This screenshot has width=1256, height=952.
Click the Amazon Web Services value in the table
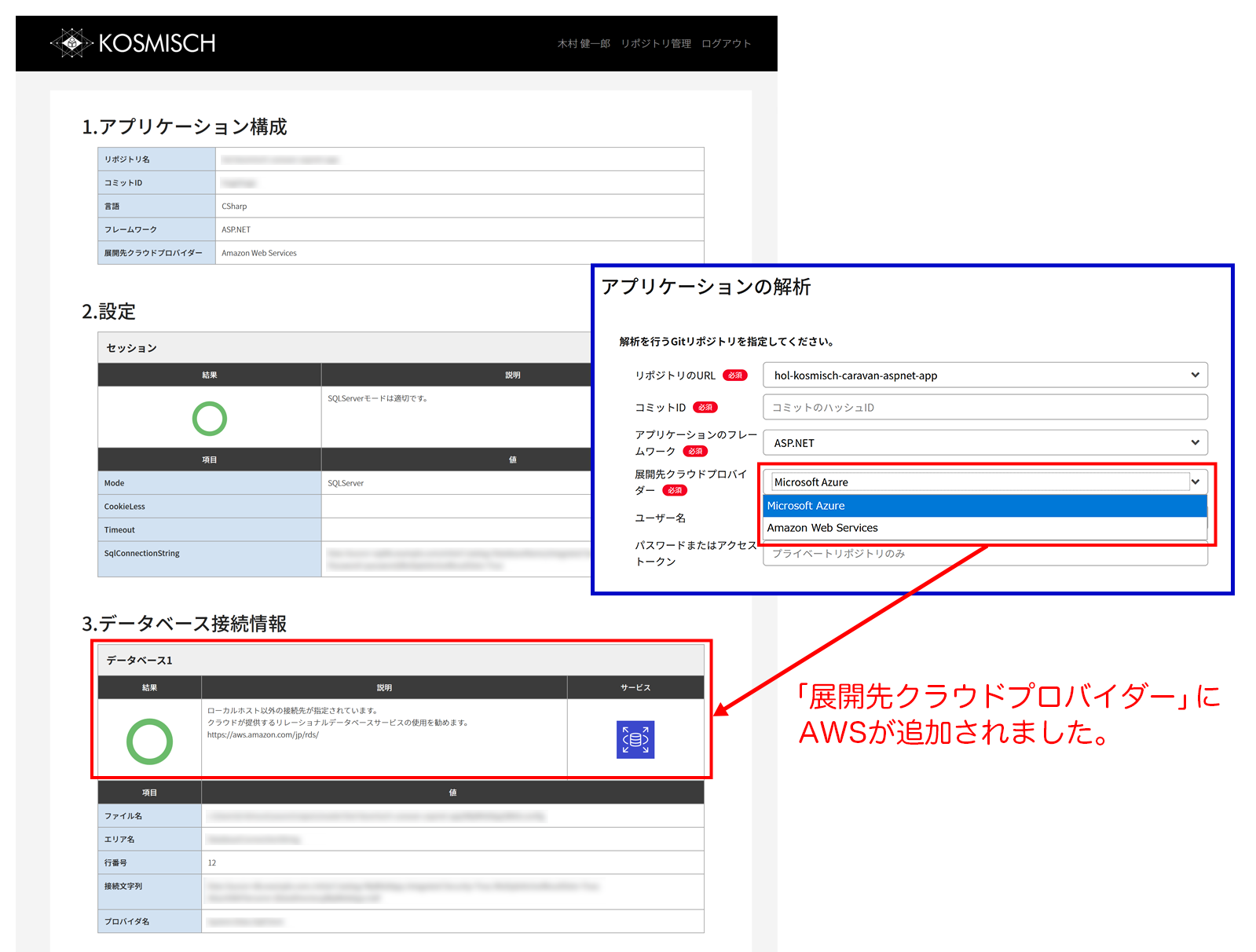(x=259, y=253)
